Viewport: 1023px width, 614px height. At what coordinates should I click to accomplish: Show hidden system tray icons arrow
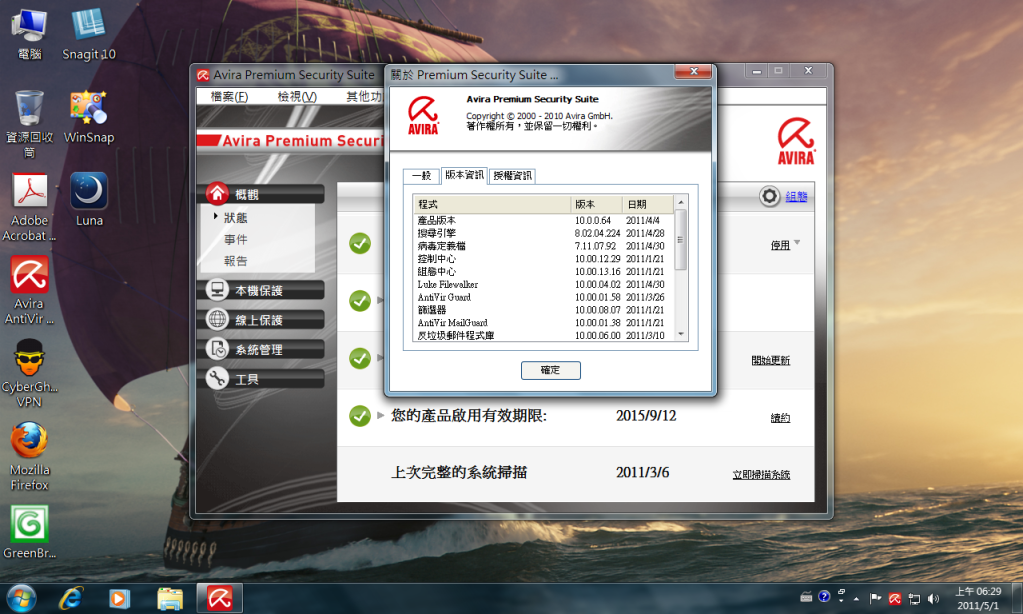tap(857, 598)
